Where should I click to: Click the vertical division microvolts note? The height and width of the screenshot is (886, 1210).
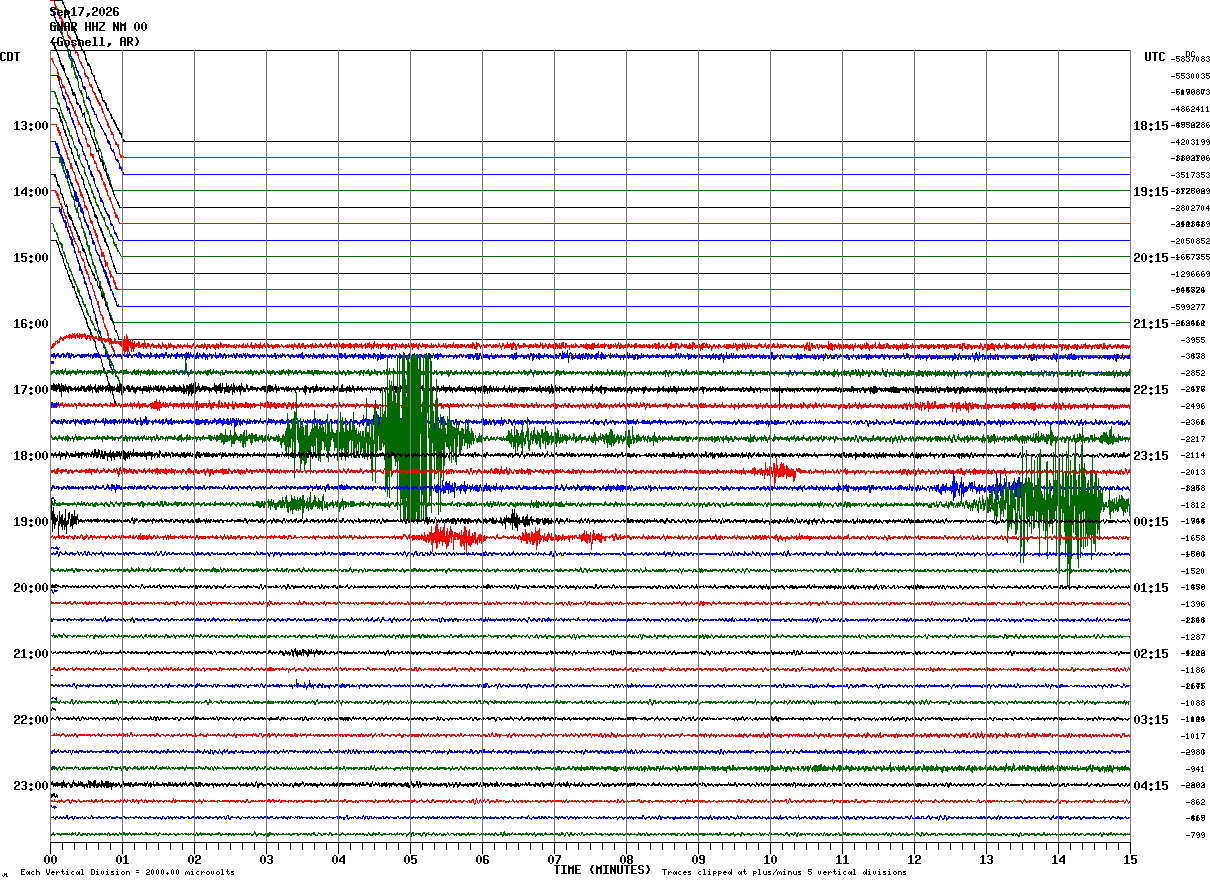click(x=127, y=873)
